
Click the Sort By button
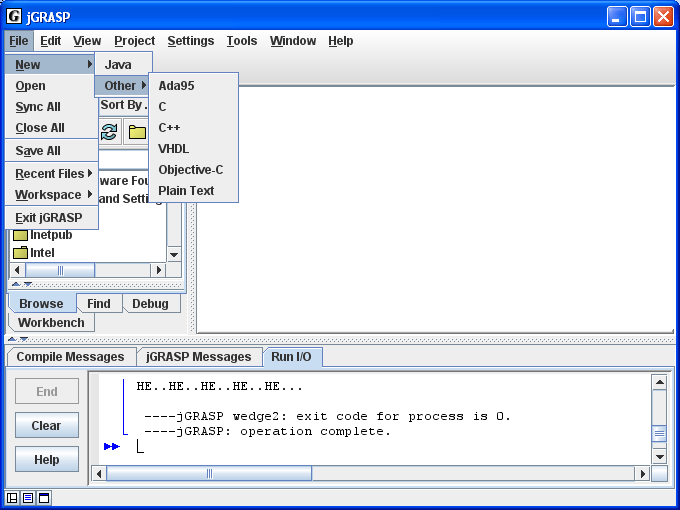[124, 105]
